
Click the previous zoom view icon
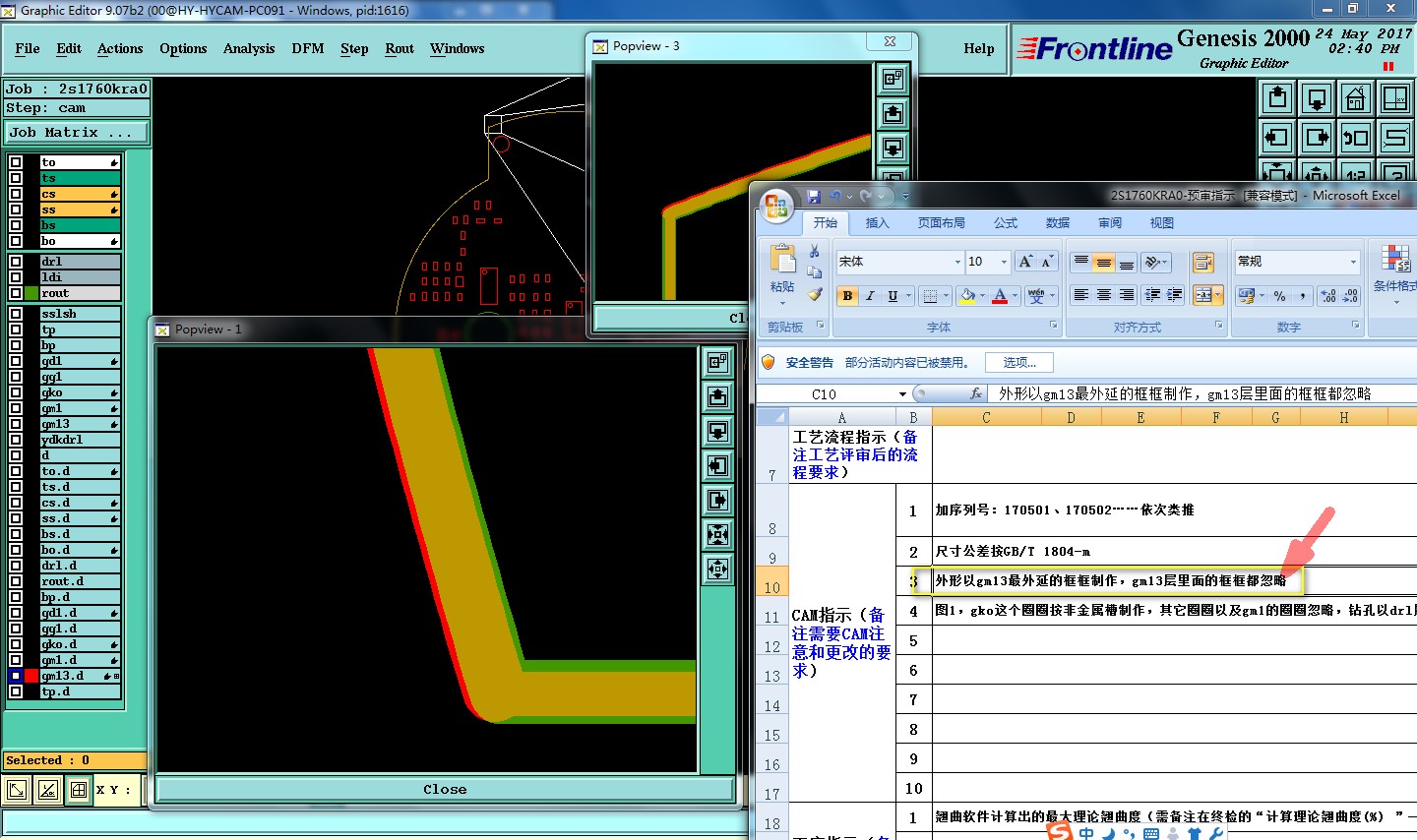pos(1356,138)
